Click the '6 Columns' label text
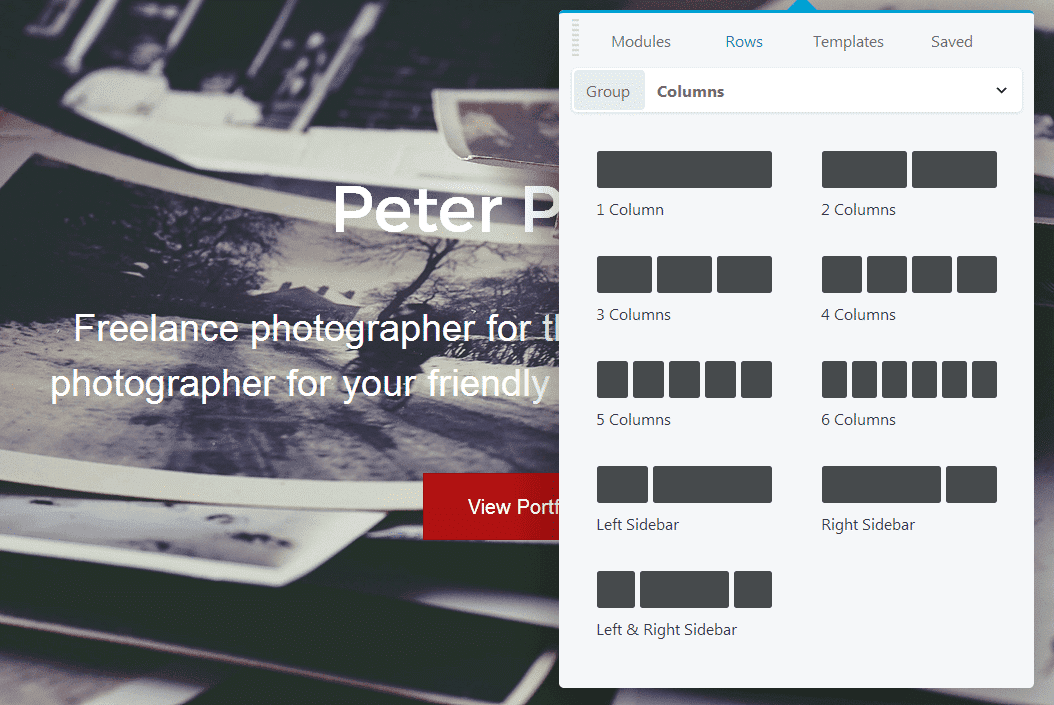 (x=858, y=419)
